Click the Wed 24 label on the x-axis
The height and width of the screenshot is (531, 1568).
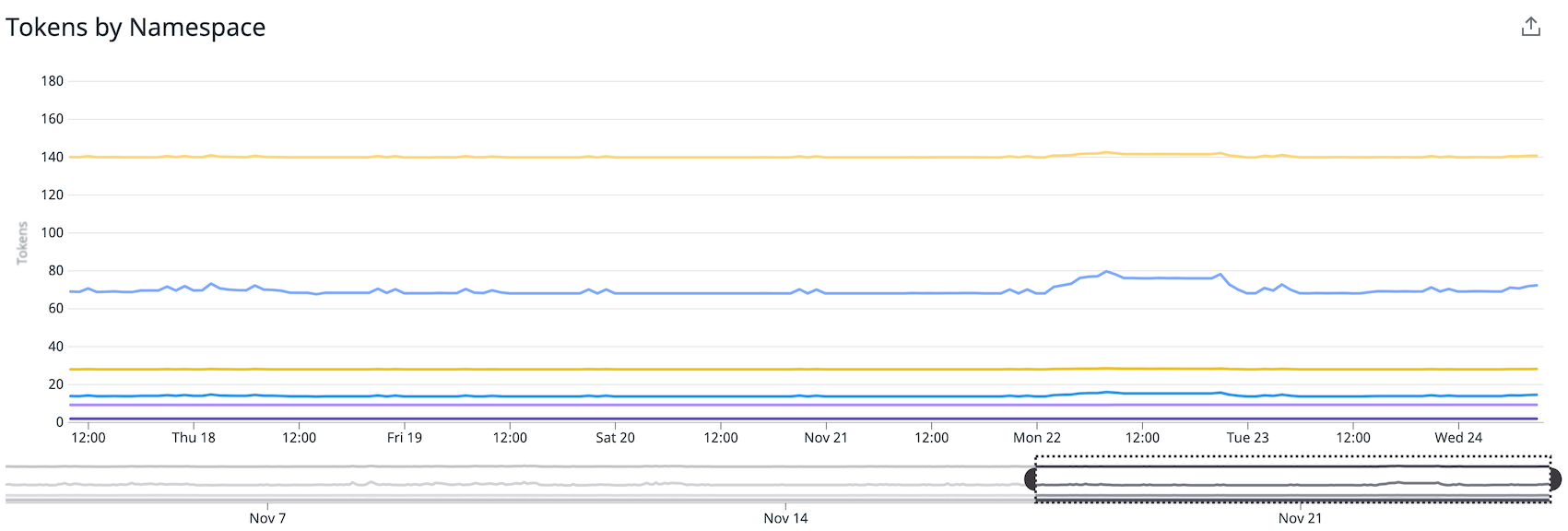point(1458,438)
